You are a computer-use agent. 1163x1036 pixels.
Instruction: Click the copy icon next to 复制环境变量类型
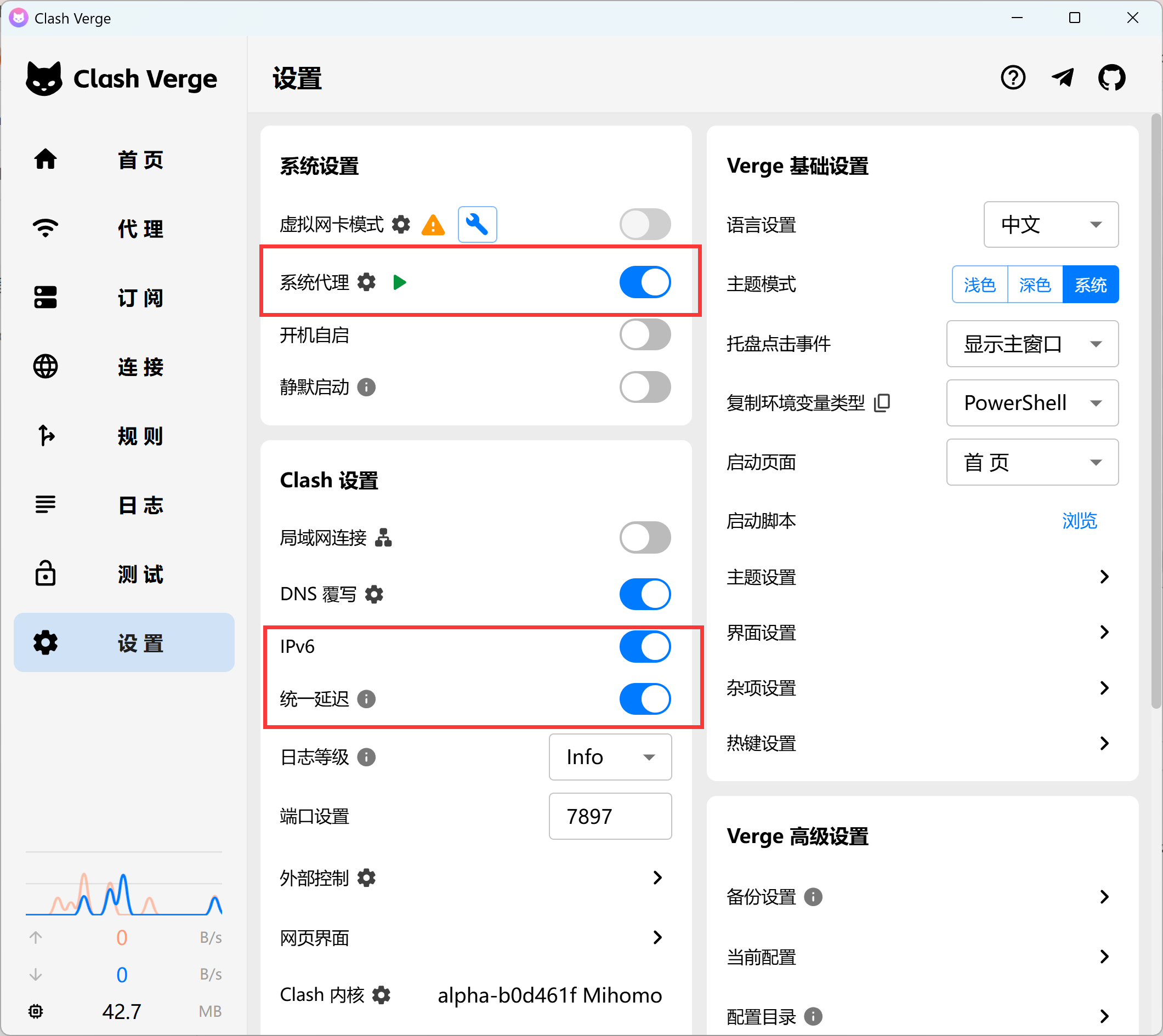(882, 402)
